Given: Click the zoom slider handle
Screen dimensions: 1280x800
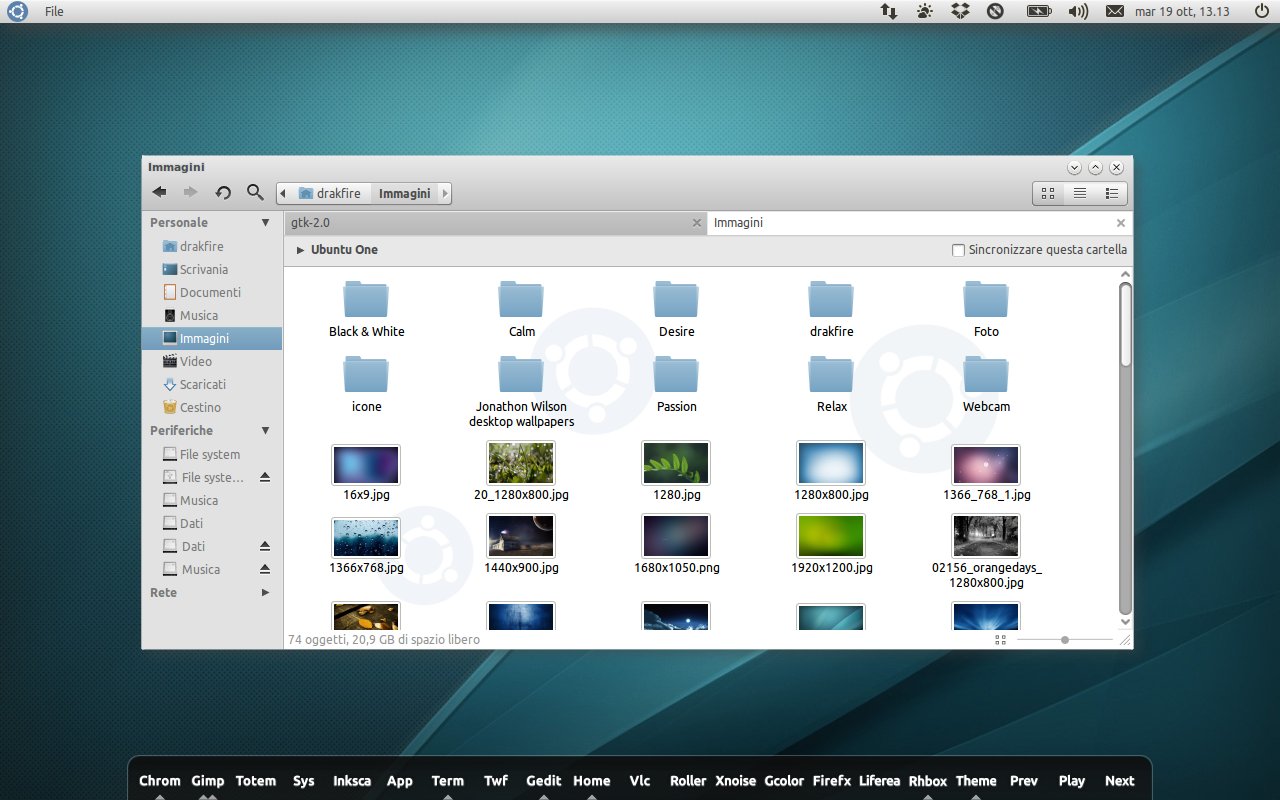Looking at the screenshot, I should (1065, 639).
